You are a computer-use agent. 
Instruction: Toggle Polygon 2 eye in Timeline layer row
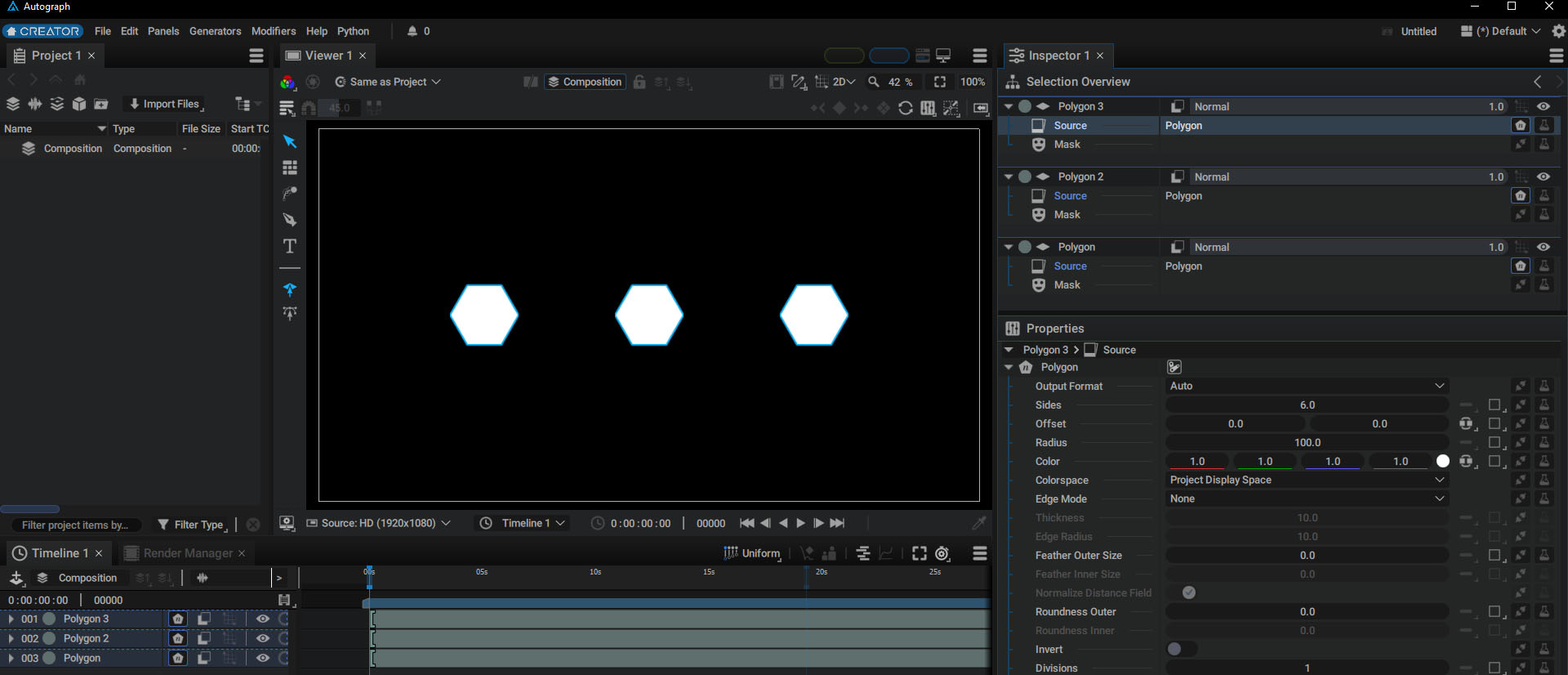263,638
